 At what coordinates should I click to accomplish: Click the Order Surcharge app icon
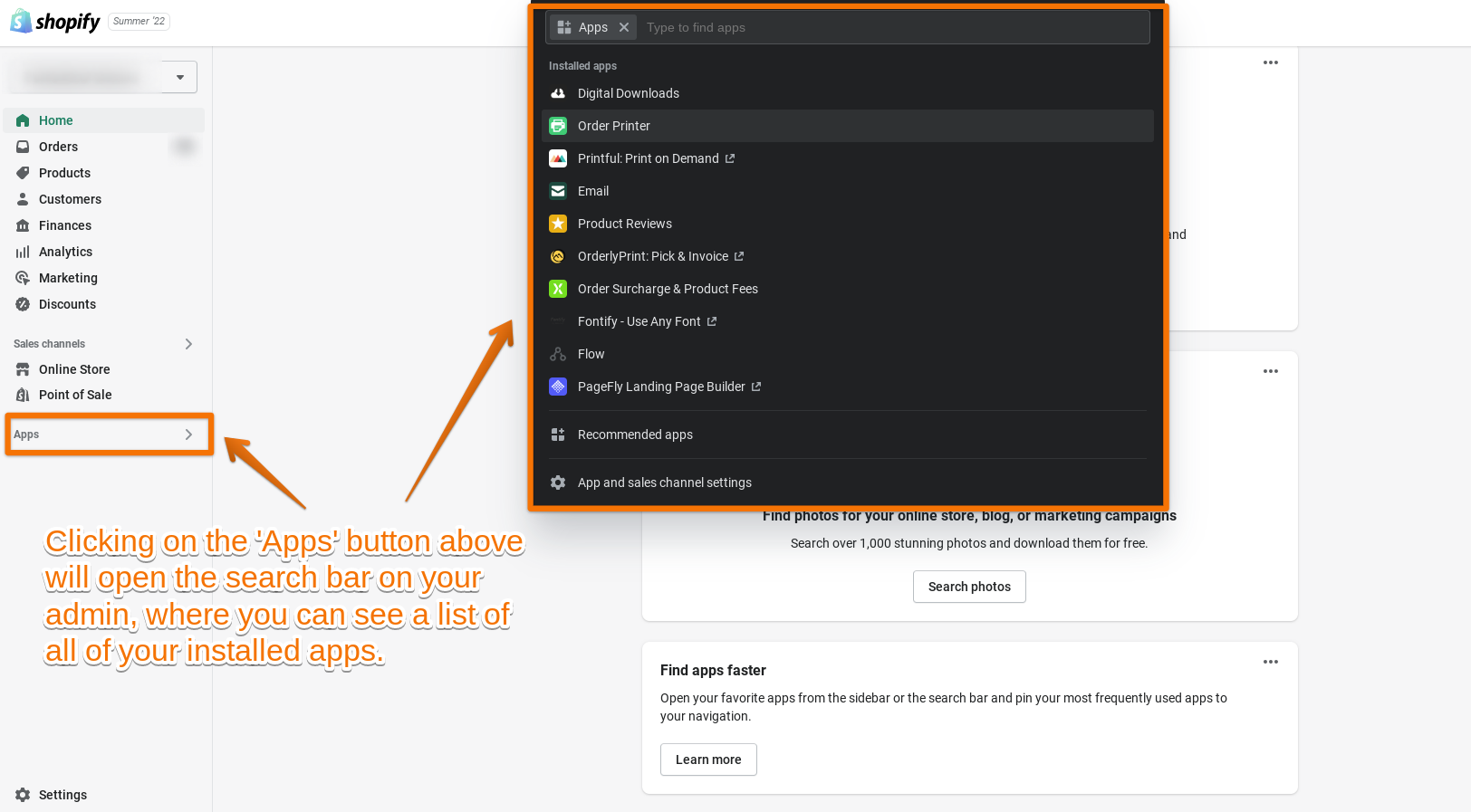click(558, 289)
